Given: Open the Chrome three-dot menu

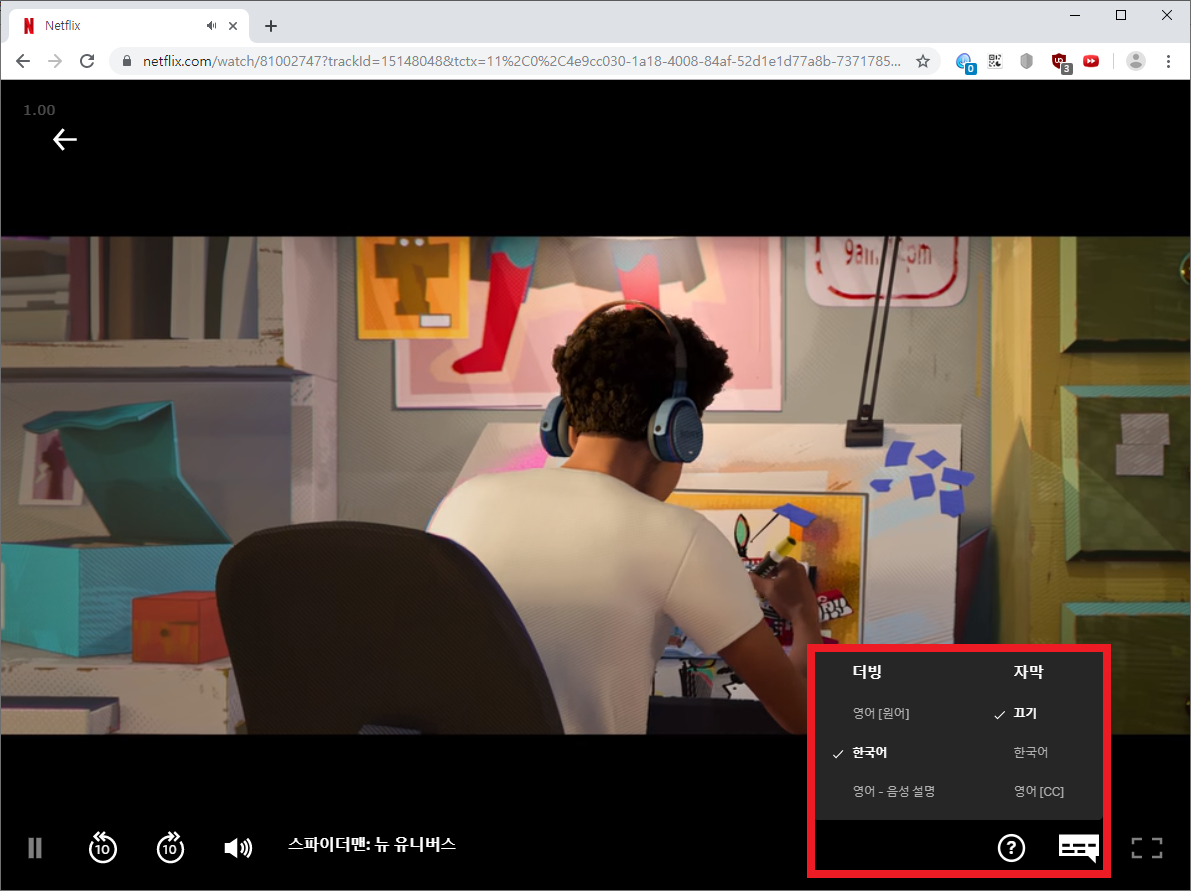Looking at the screenshot, I should click(x=1168, y=61).
